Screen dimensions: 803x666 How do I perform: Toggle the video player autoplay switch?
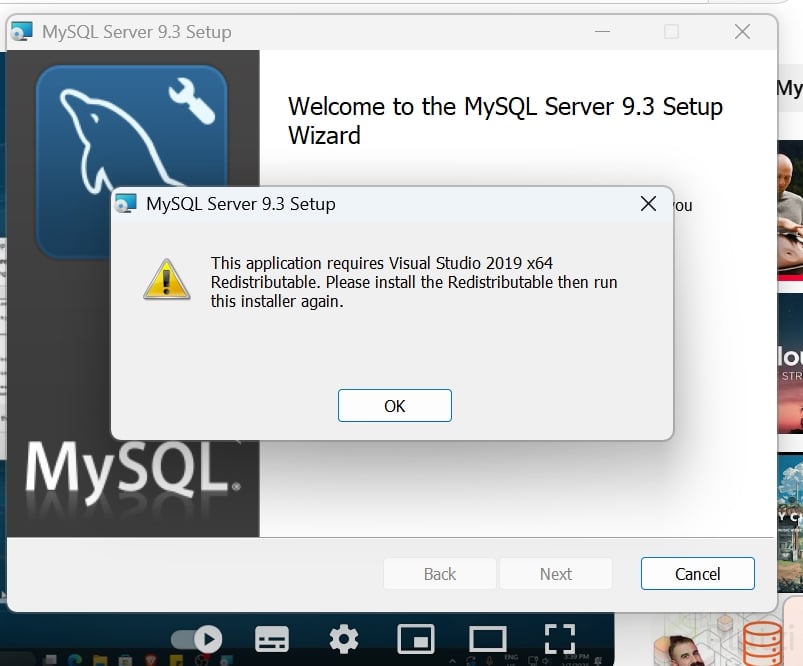197,639
